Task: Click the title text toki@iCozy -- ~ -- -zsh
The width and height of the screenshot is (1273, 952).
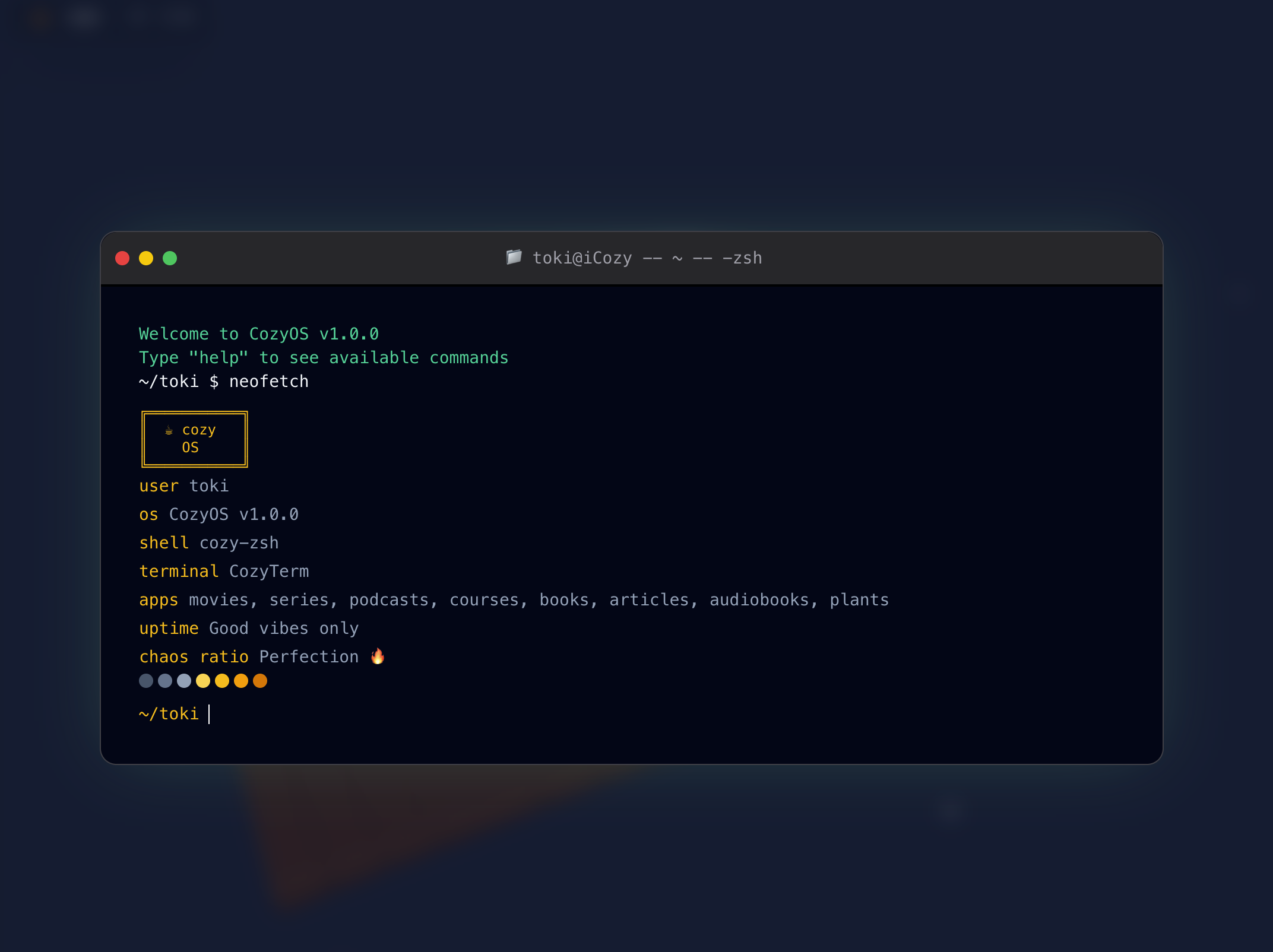Action: pos(647,258)
